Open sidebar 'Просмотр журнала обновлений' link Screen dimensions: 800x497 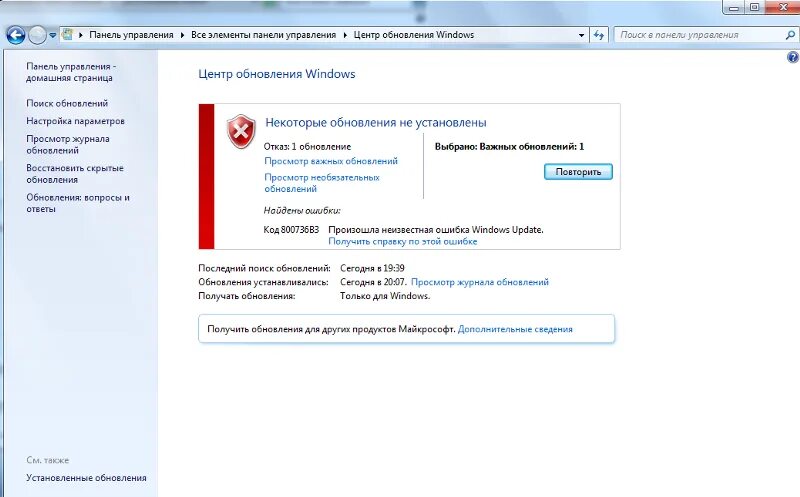[x=68, y=144]
